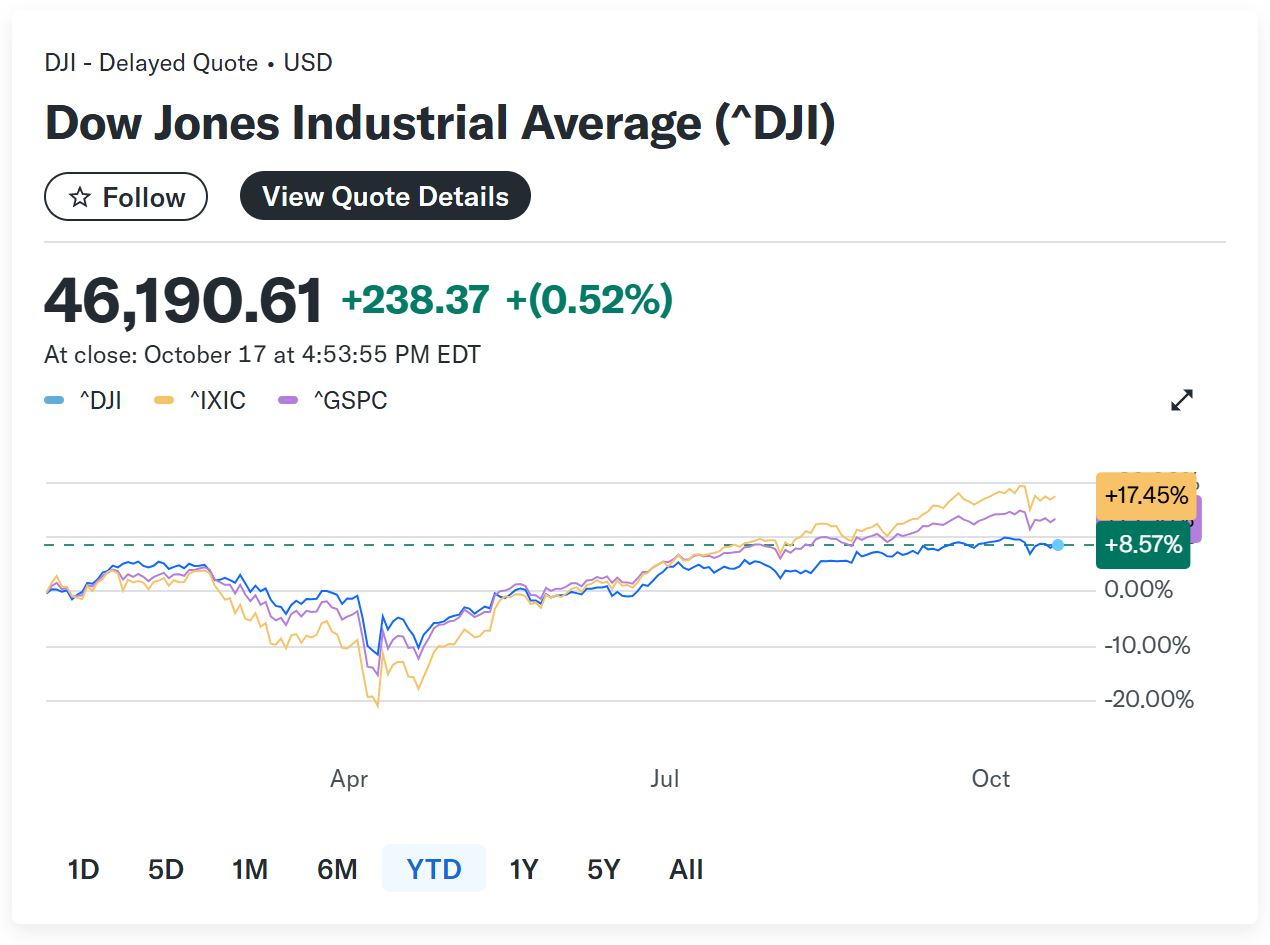The image size is (1270, 945).
Task: Expand the chart to full screen
Action: tap(1182, 401)
